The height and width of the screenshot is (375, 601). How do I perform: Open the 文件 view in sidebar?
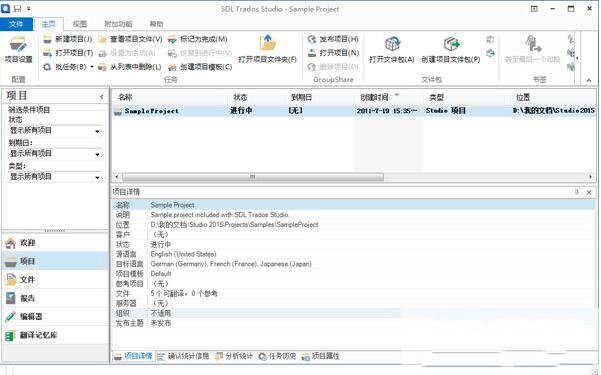pyautogui.click(x=55, y=280)
